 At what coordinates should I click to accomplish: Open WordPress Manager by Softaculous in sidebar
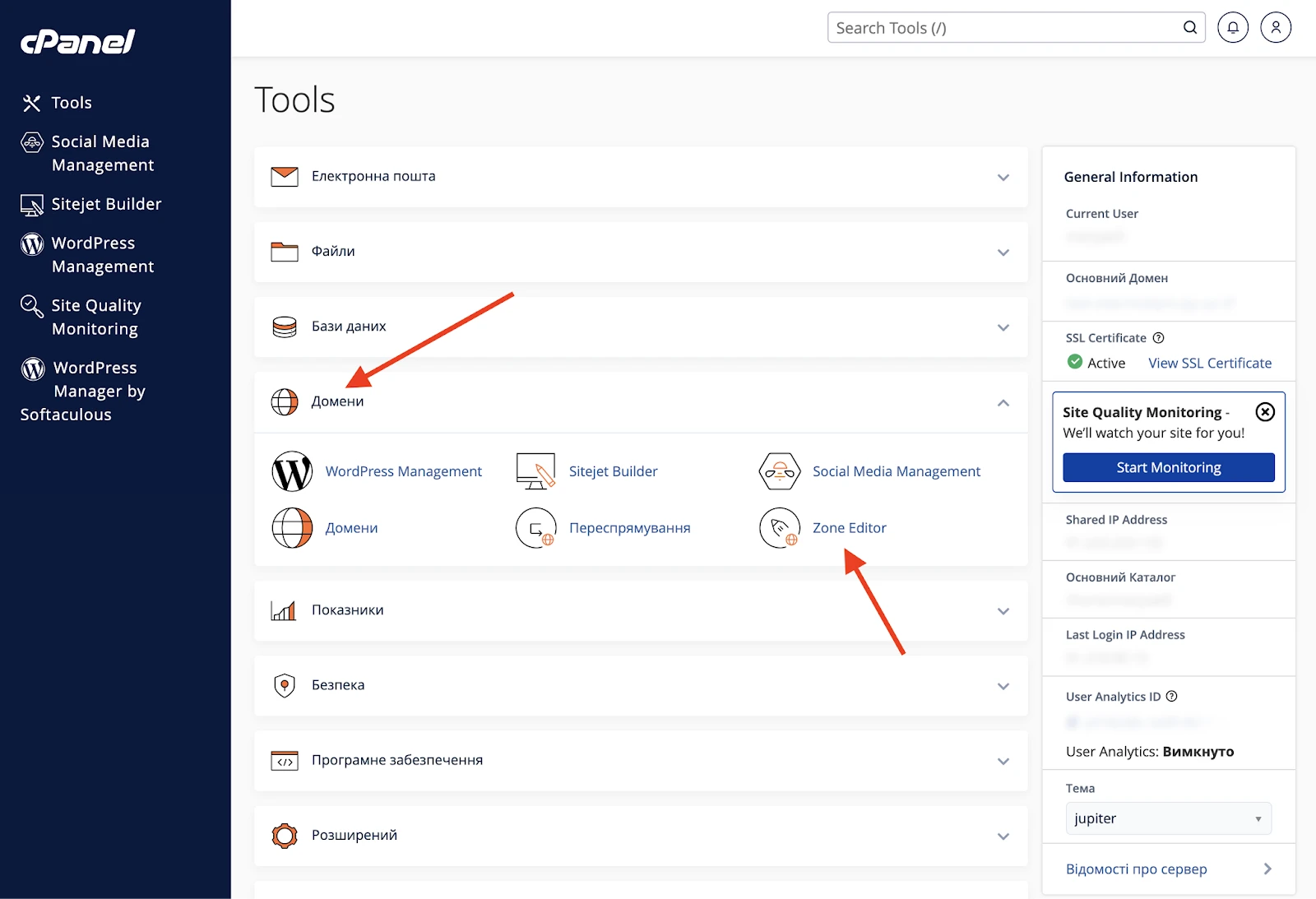[x=83, y=392]
